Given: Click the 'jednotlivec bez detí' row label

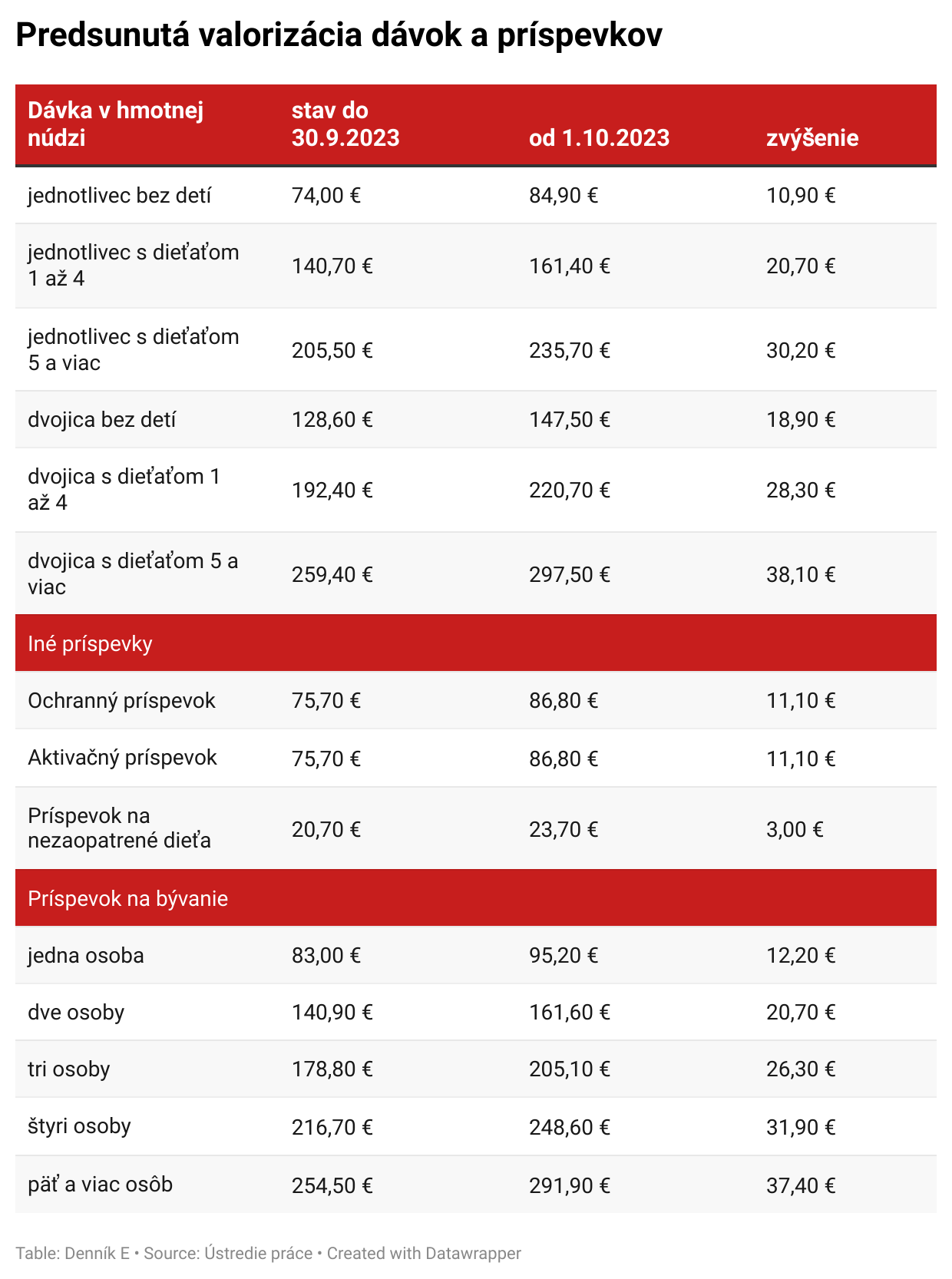Looking at the screenshot, I should coord(120,196).
